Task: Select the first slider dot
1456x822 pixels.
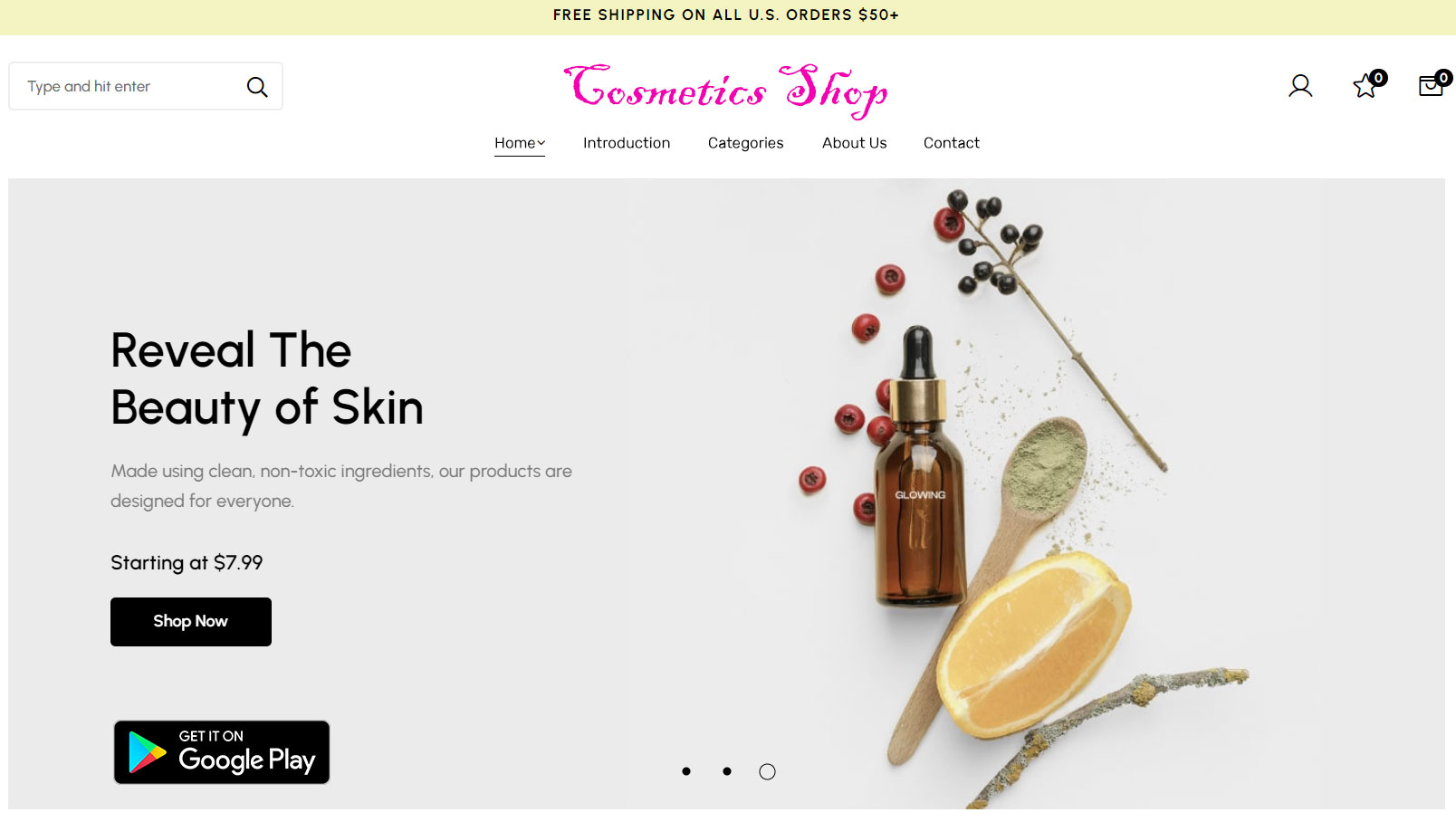Action: point(686,771)
